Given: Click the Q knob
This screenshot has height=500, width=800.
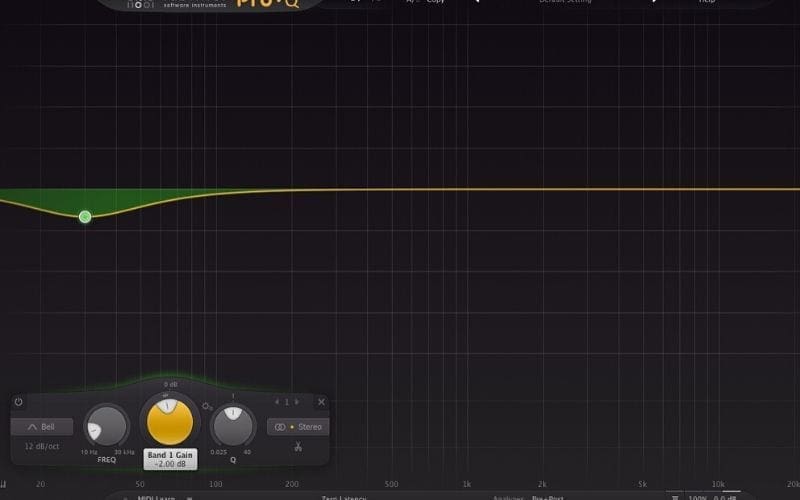Looking at the screenshot, I should 233,426.
